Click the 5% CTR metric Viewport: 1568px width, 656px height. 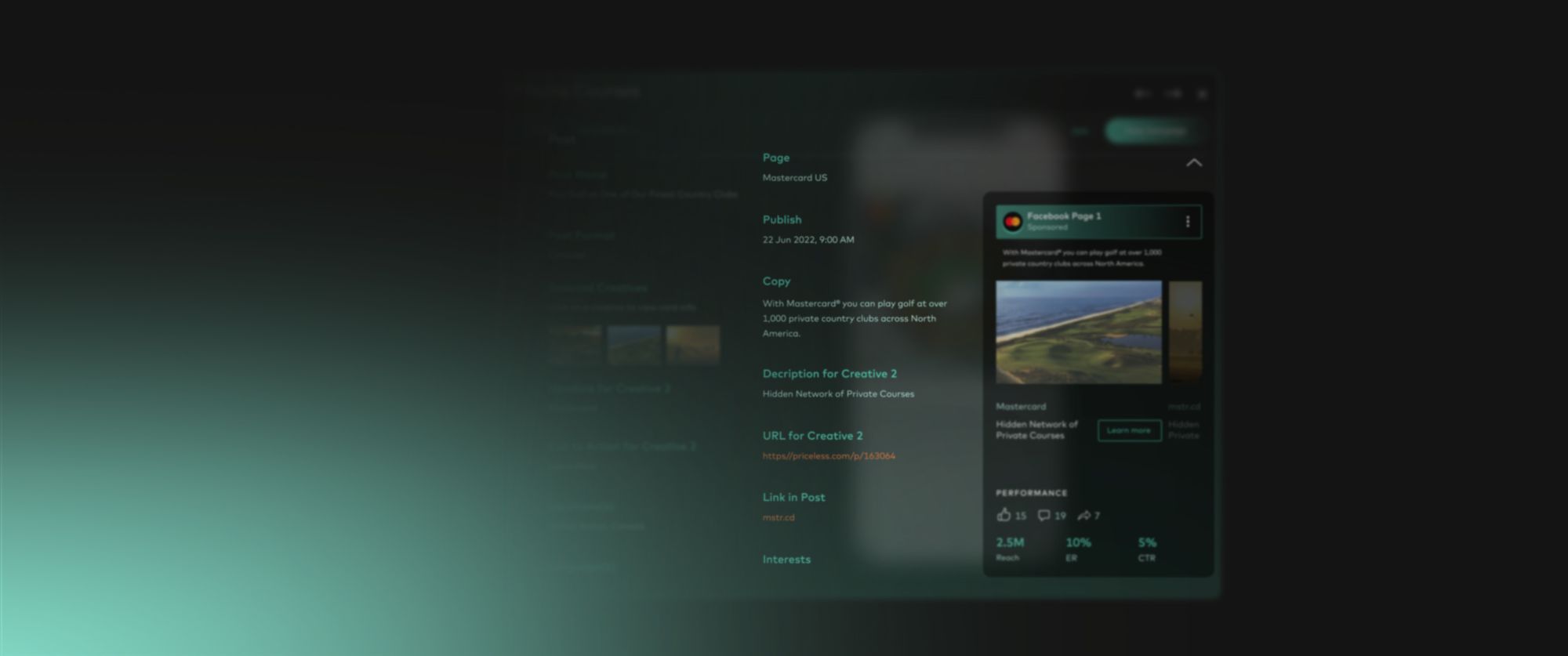(1147, 543)
